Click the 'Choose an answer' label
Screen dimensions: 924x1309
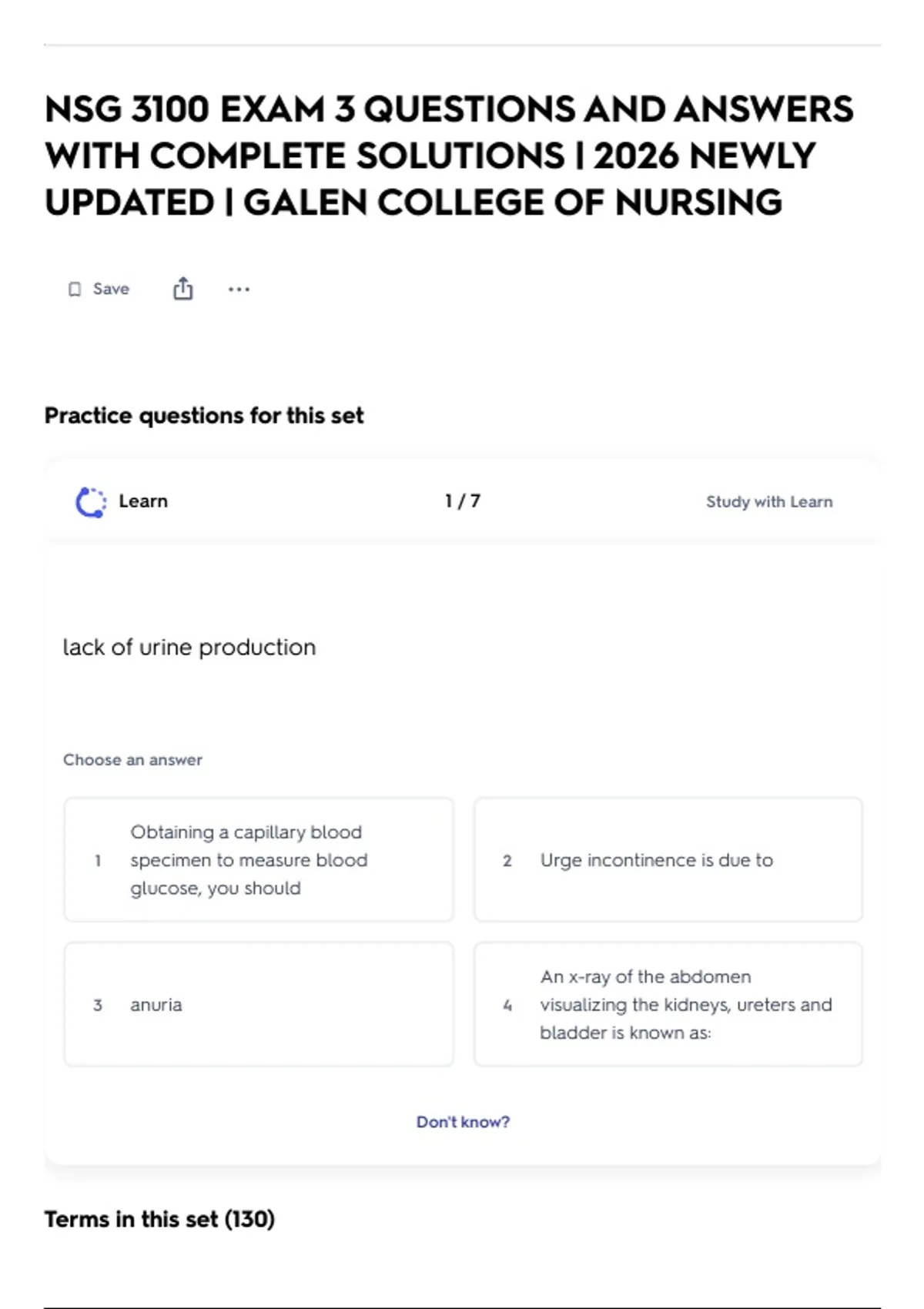(132, 760)
